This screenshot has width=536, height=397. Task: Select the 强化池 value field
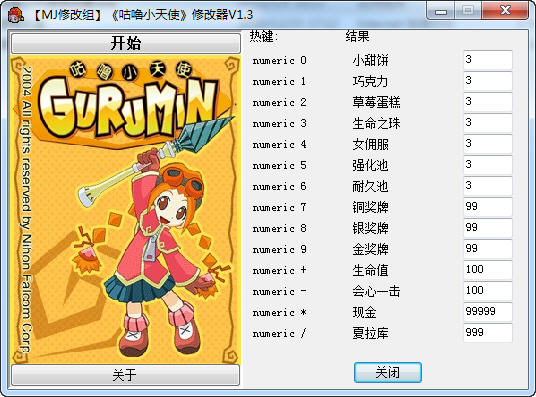click(x=488, y=165)
